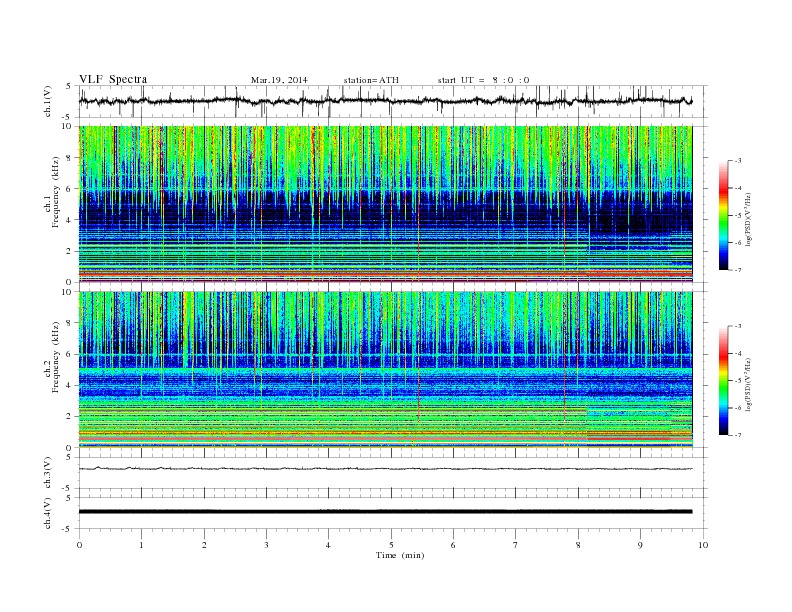The image size is (792, 612).
Task: Click the '0' tick on the time axis
Action: (79, 545)
